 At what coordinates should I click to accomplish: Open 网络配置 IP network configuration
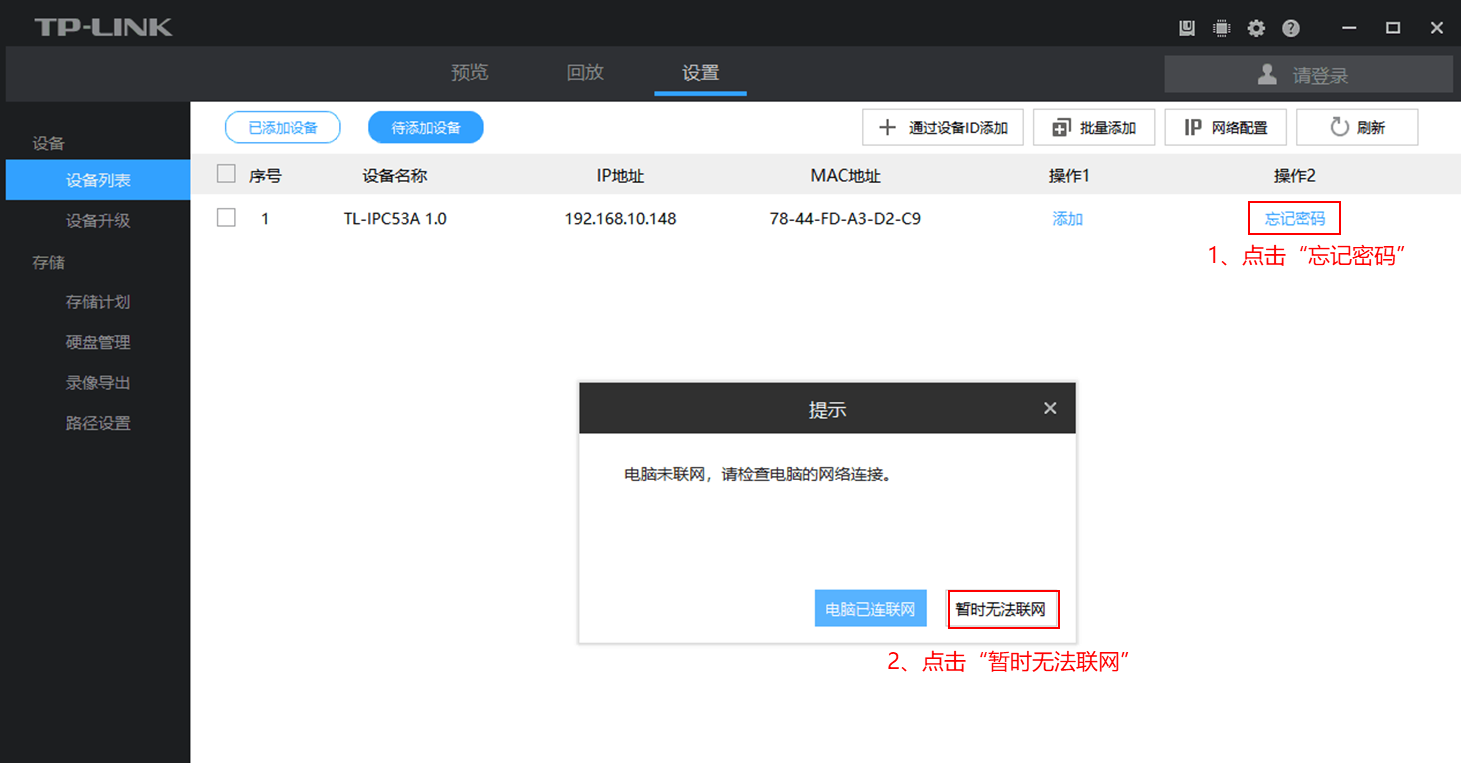tap(1225, 128)
